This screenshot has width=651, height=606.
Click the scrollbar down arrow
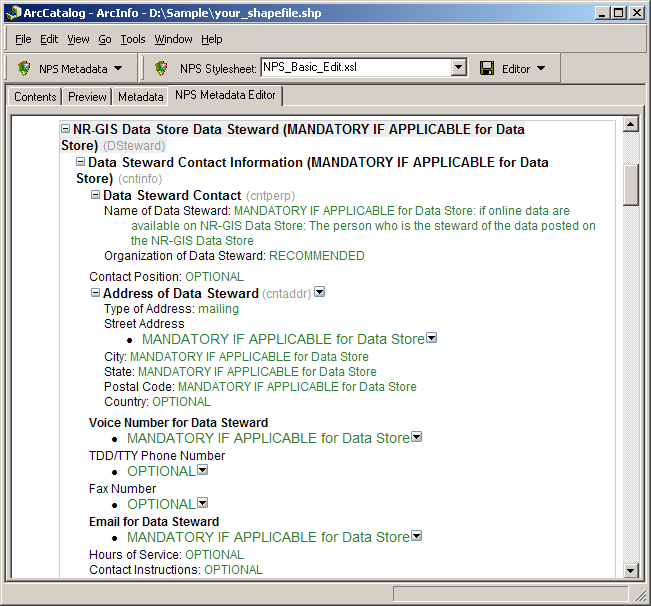[x=631, y=570]
